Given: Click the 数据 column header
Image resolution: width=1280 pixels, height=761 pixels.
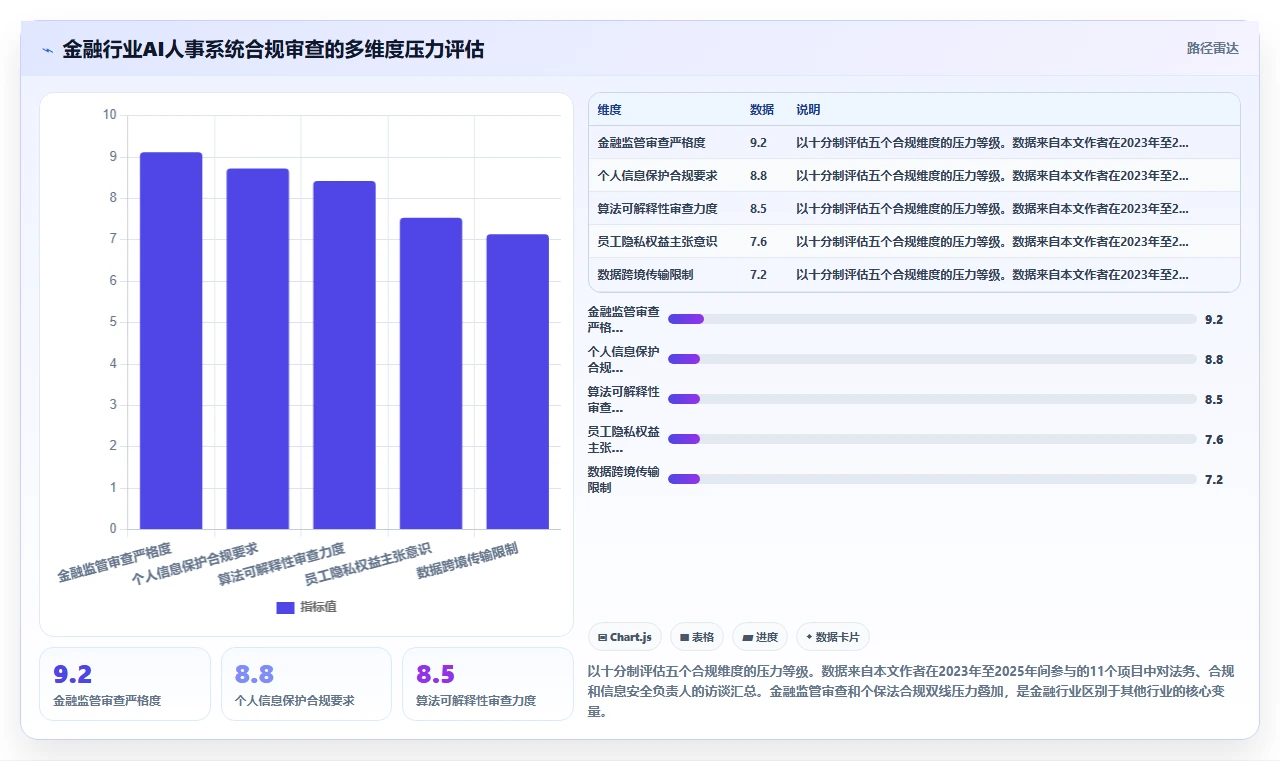Looking at the screenshot, I should 762,110.
